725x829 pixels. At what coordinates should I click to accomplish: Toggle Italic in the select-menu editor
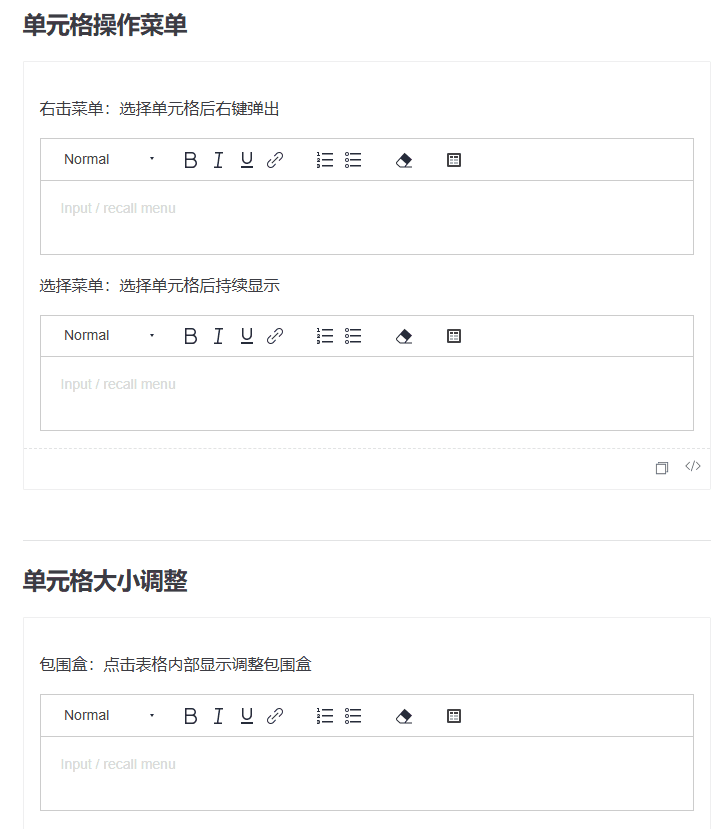[x=218, y=336]
